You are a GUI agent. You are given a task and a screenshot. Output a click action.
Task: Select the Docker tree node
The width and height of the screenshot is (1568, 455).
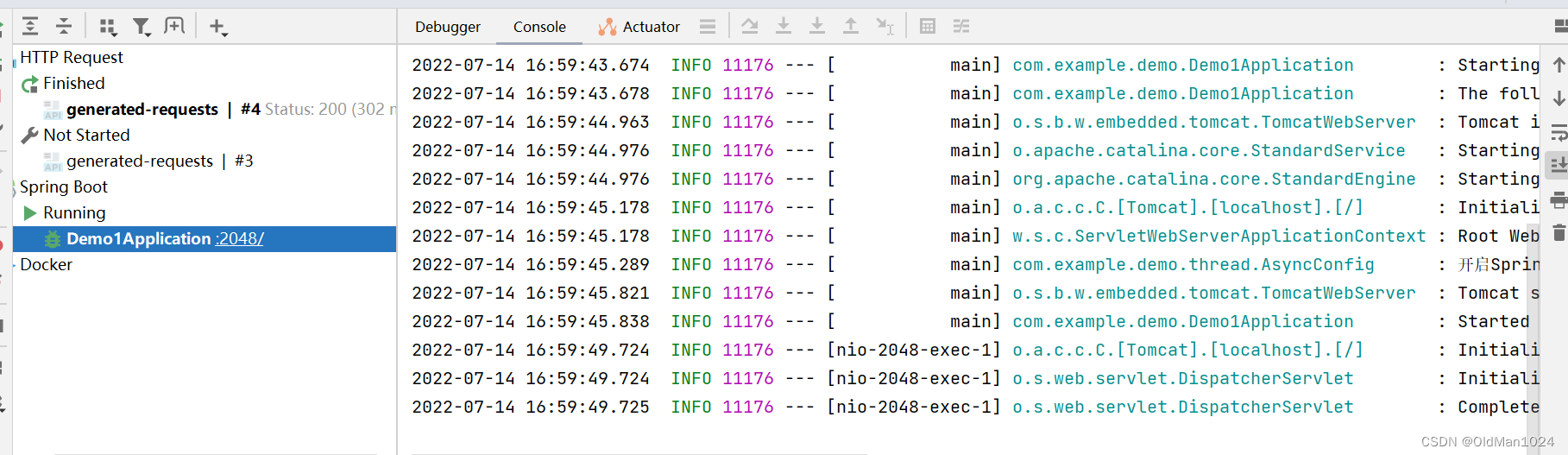point(47,264)
